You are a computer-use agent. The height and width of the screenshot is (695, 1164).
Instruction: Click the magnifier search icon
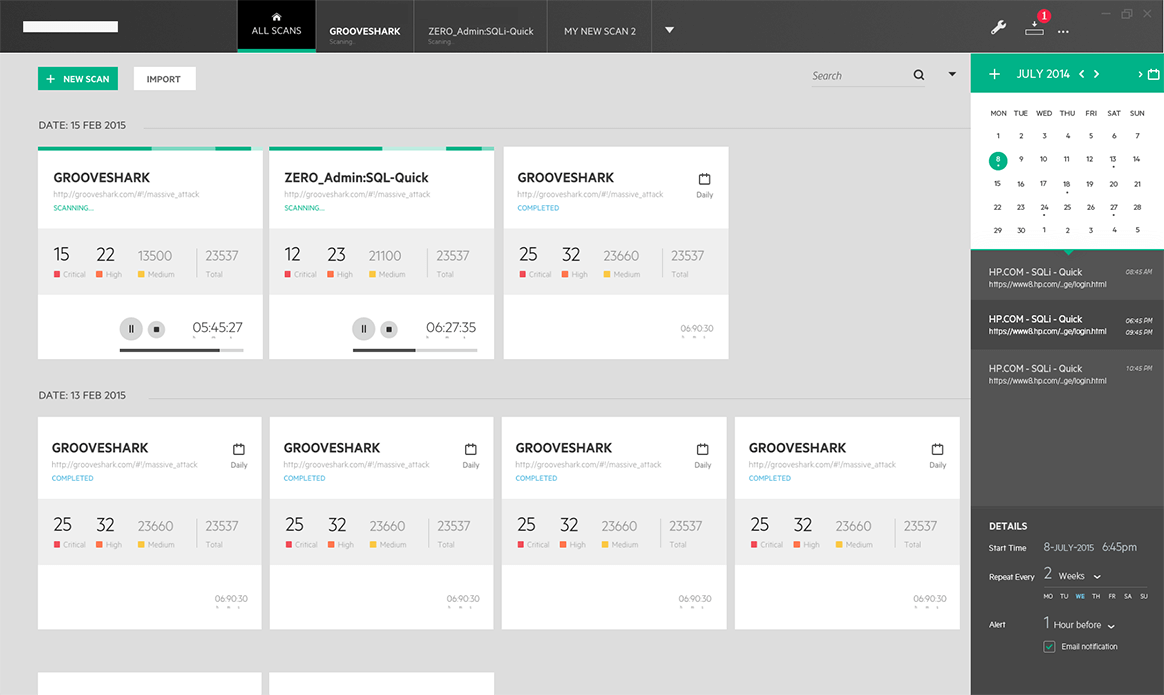point(919,75)
